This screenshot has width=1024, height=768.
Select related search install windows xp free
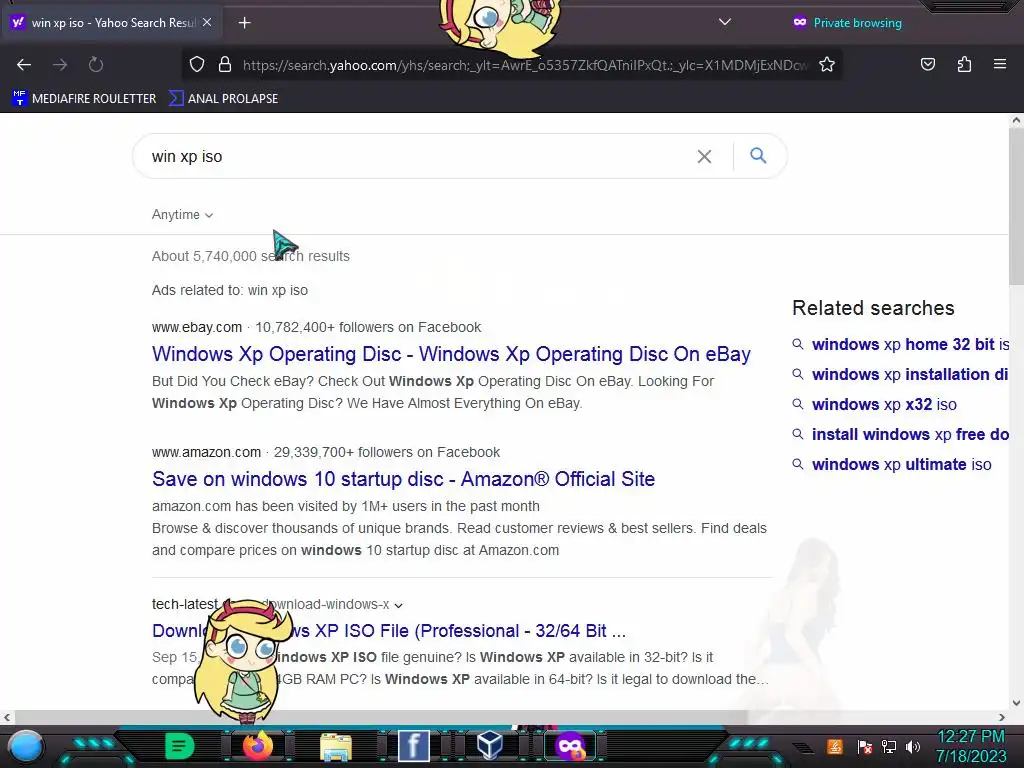coord(910,434)
